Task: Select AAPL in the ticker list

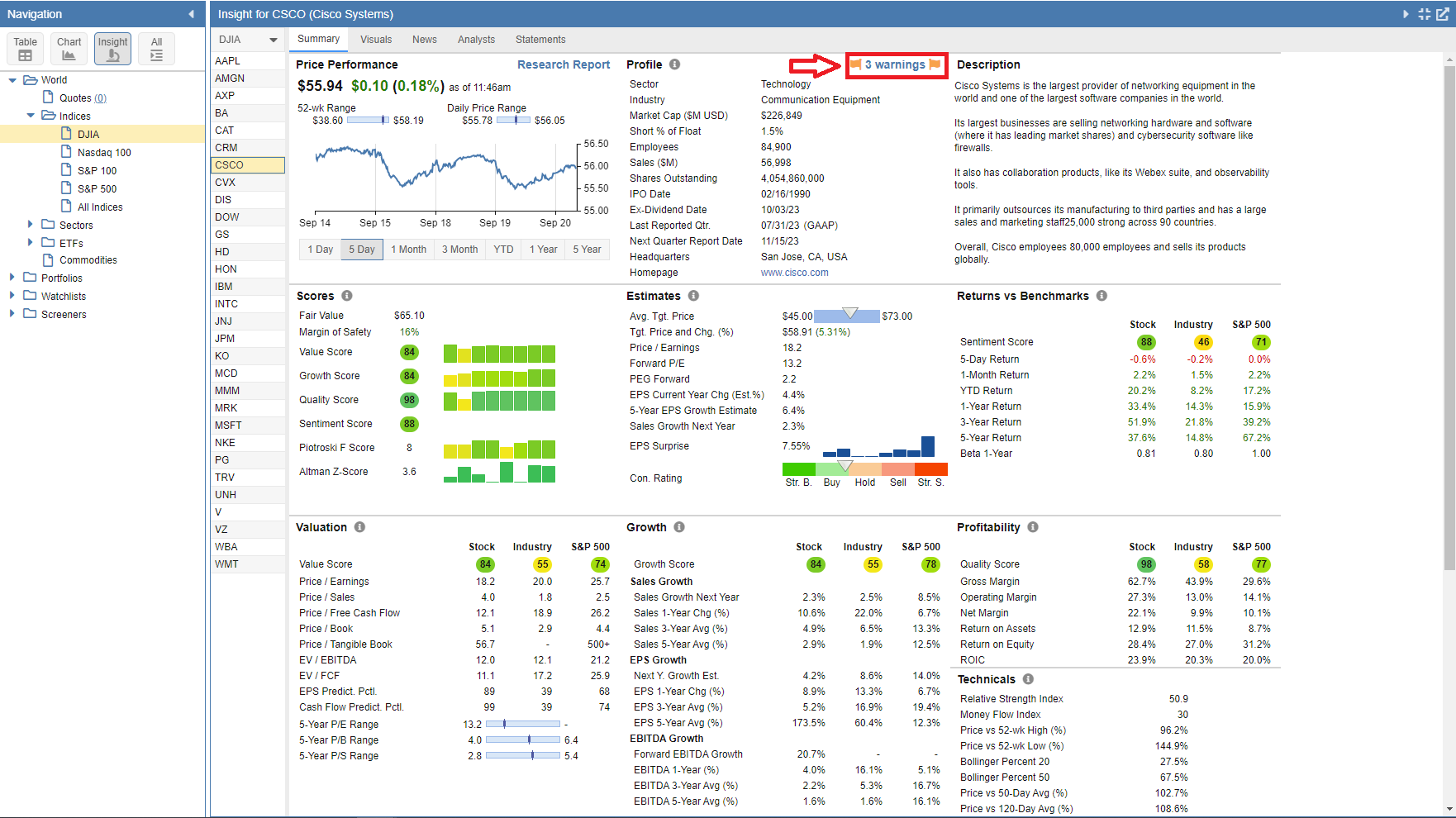Action: (x=248, y=61)
